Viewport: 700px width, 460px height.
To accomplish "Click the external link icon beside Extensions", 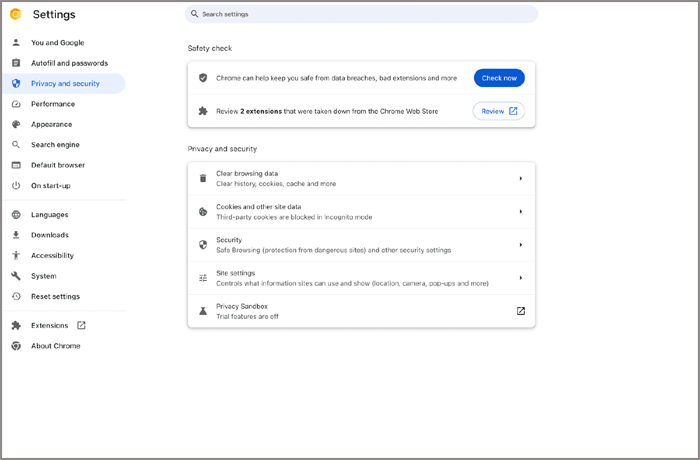I will point(81,326).
